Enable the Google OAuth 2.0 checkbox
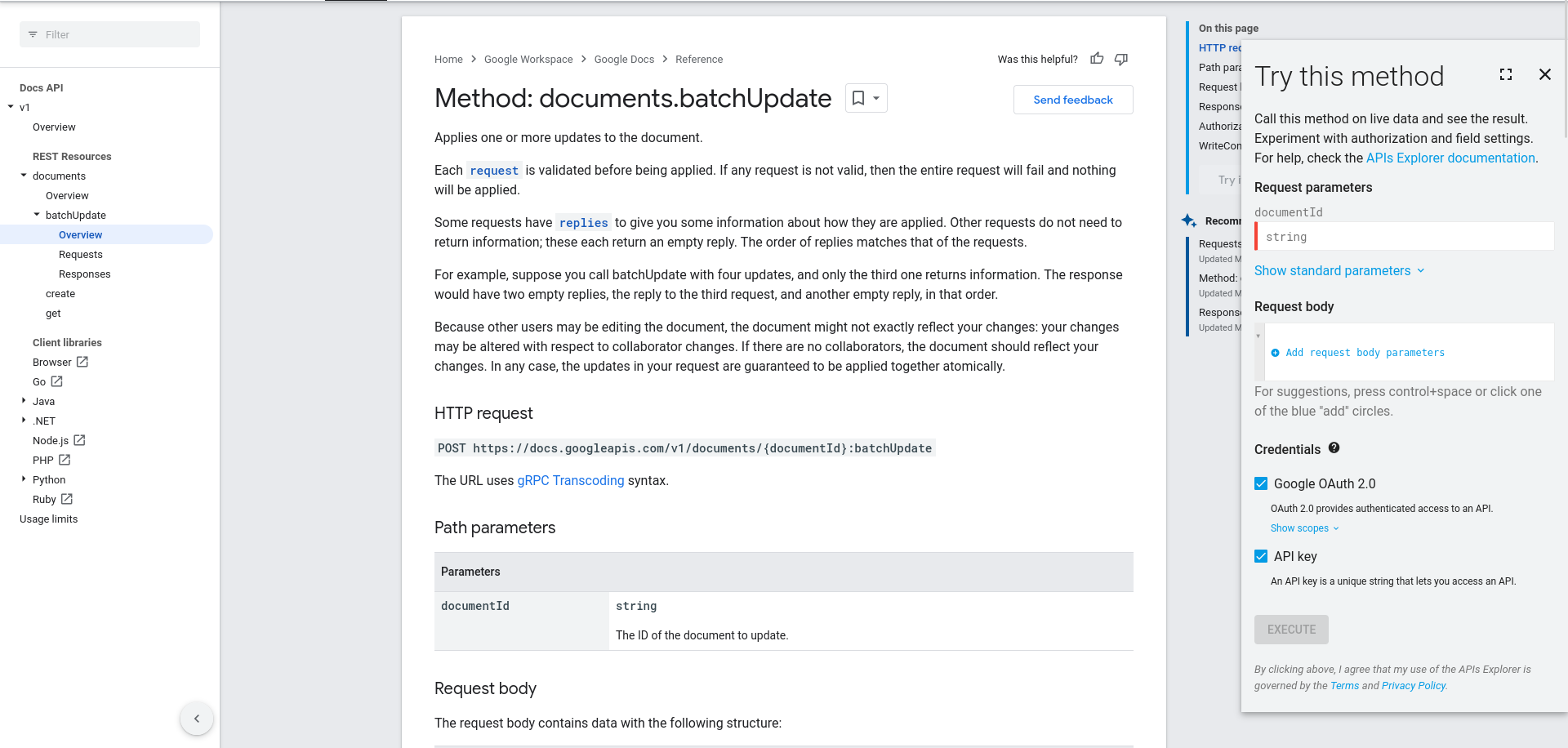 point(1260,483)
